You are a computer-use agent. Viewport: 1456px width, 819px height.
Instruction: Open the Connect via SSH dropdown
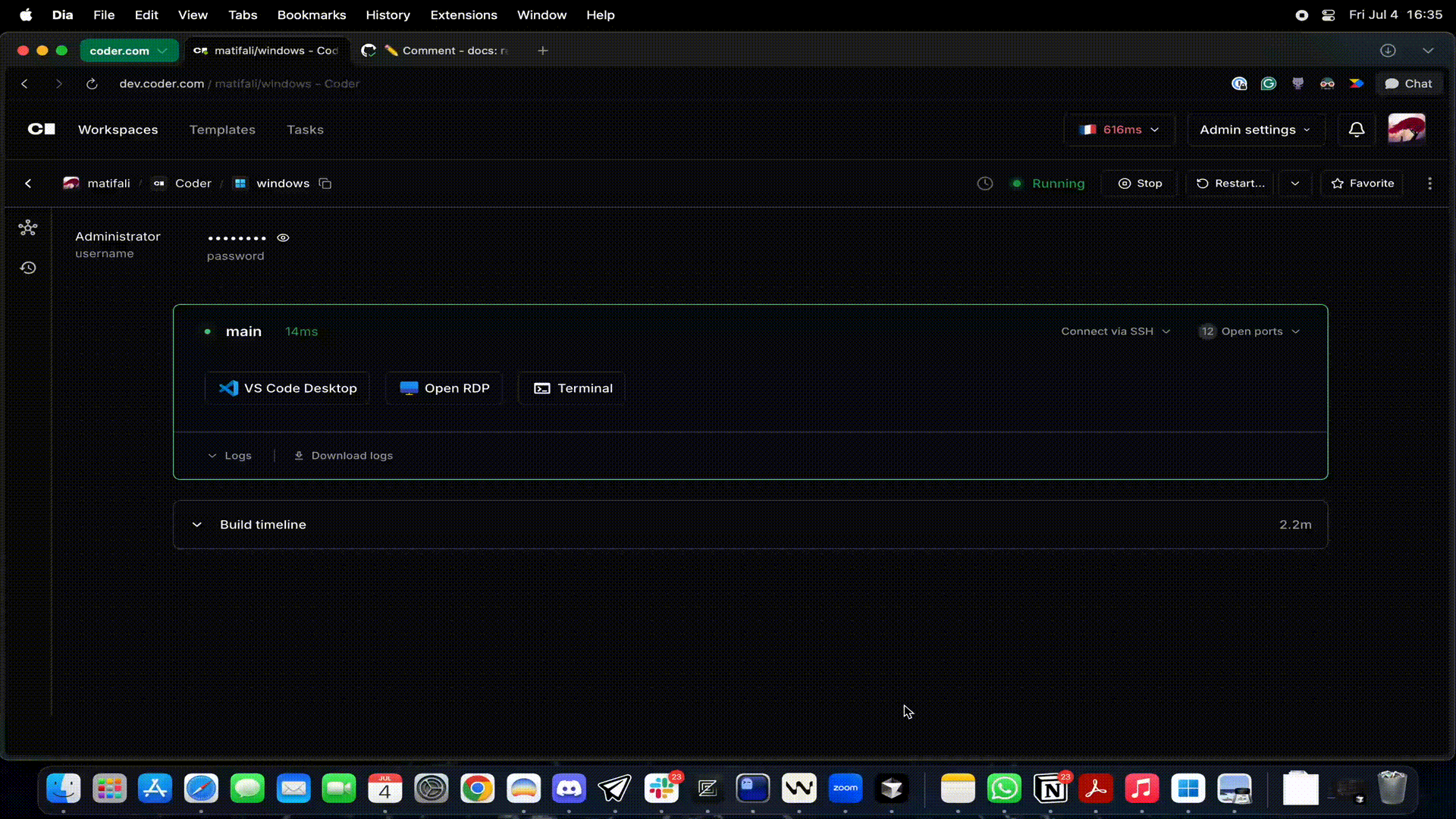pyautogui.click(x=1115, y=331)
